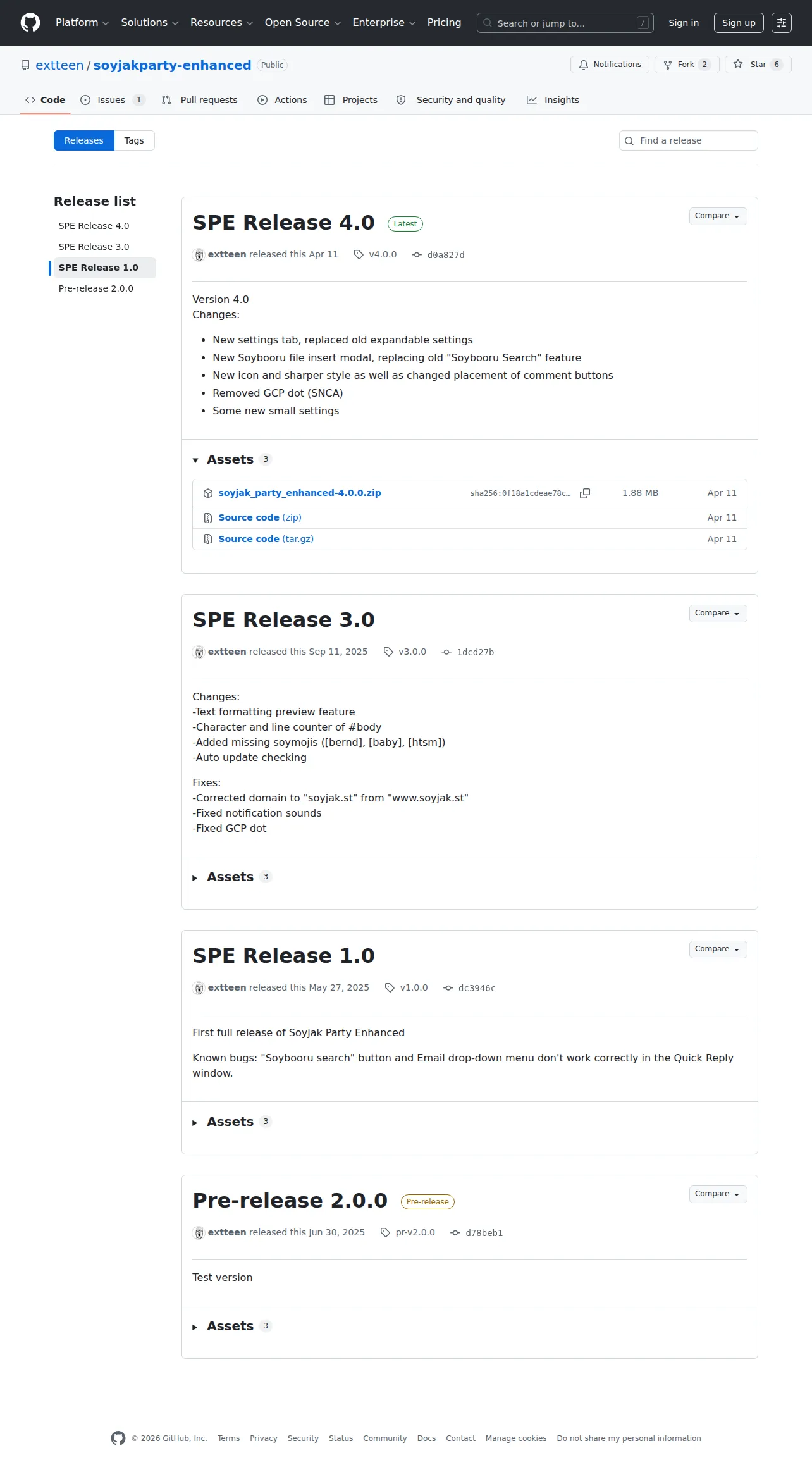Switch to the Tags view
The image size is (812, 1472).
click(x=134, y=140)
